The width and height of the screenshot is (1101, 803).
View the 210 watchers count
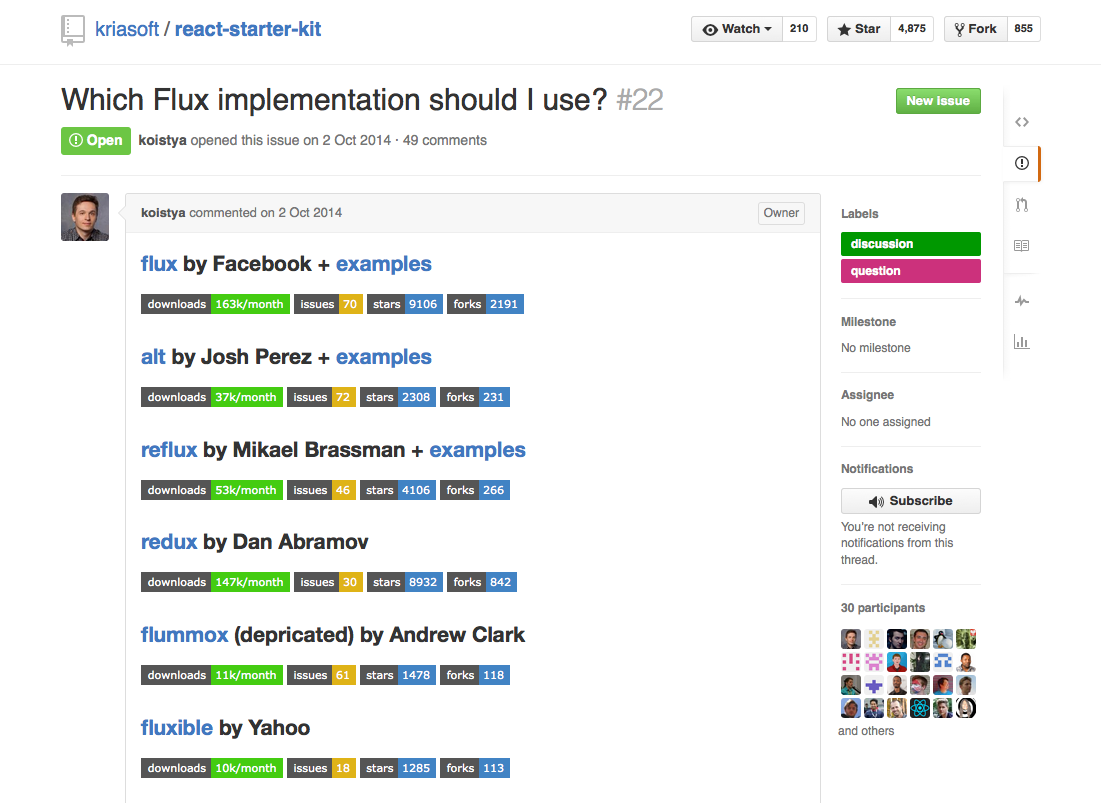click(799, 29)
